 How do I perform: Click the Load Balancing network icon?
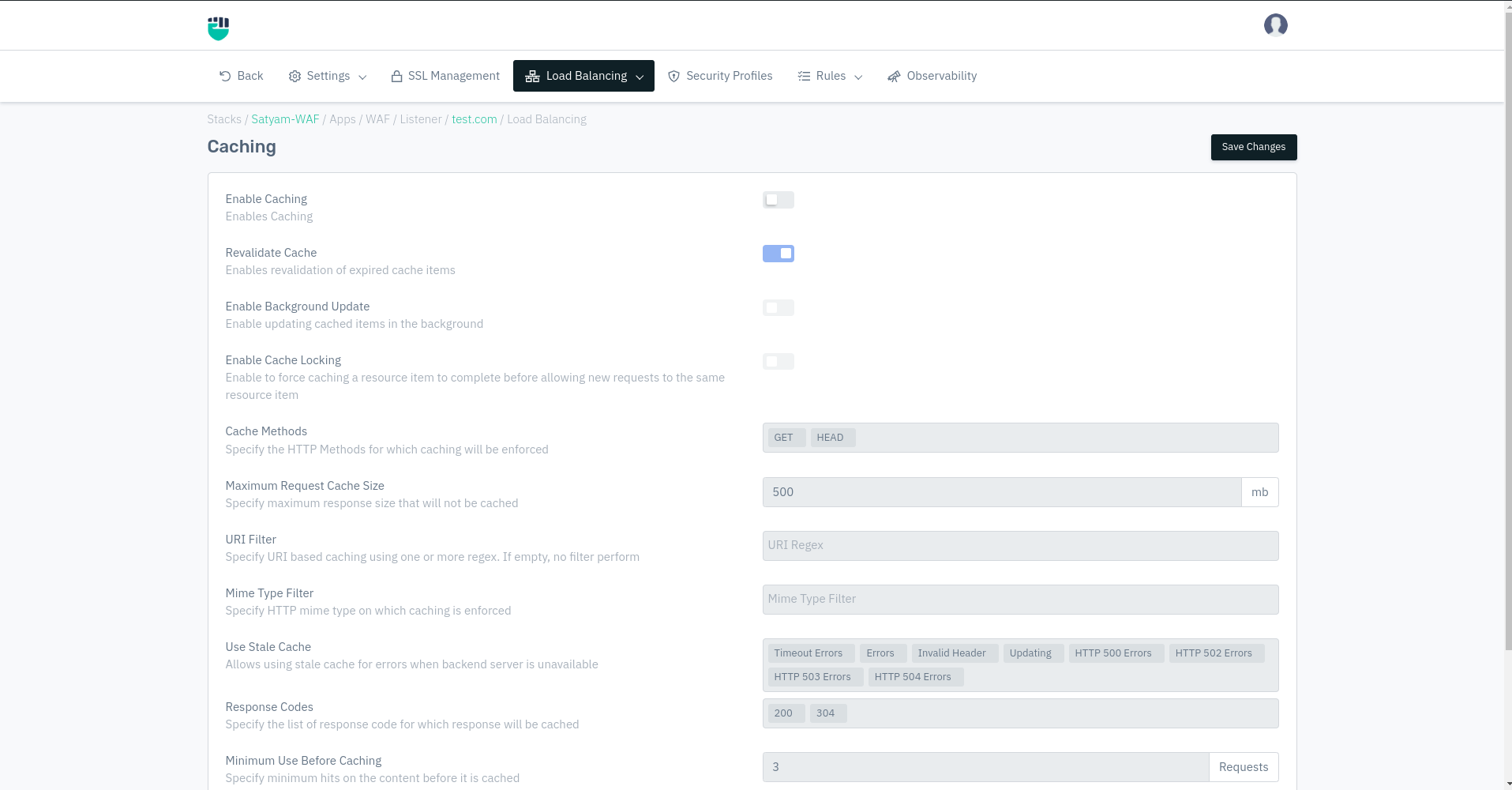click(x=532, y=76)
